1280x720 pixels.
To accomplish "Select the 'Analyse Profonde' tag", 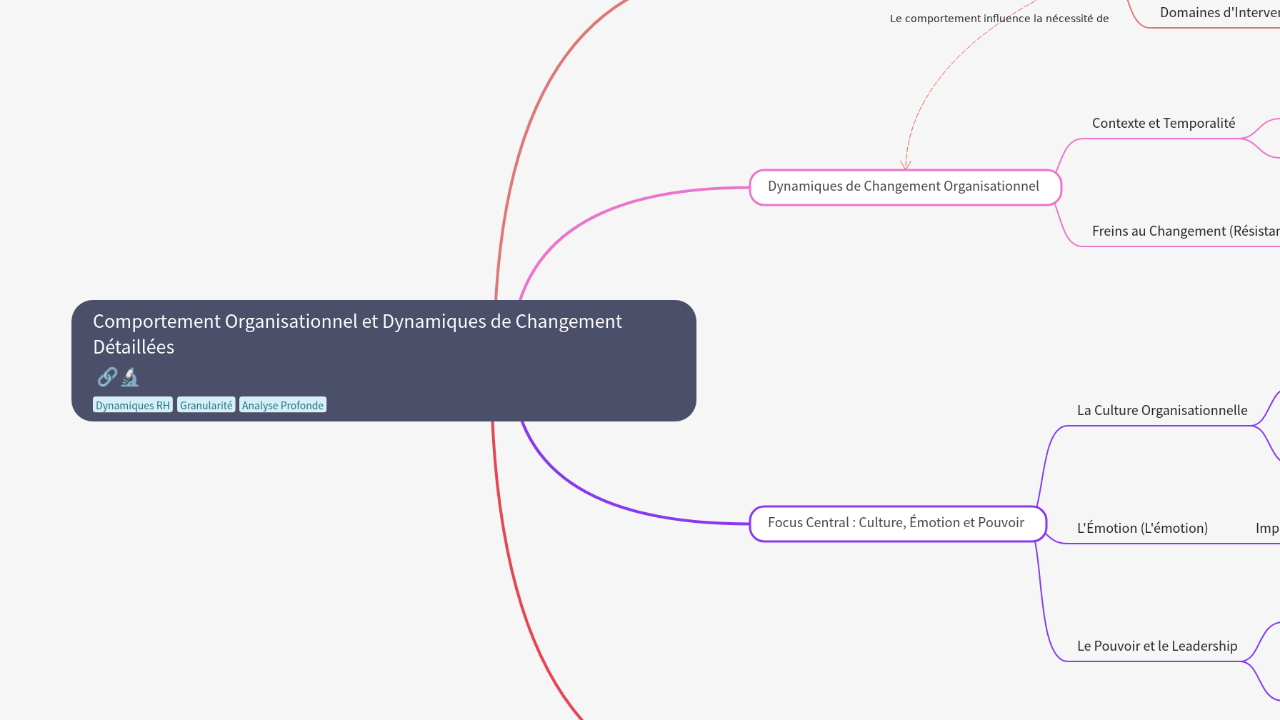I will tap(283, 404).
